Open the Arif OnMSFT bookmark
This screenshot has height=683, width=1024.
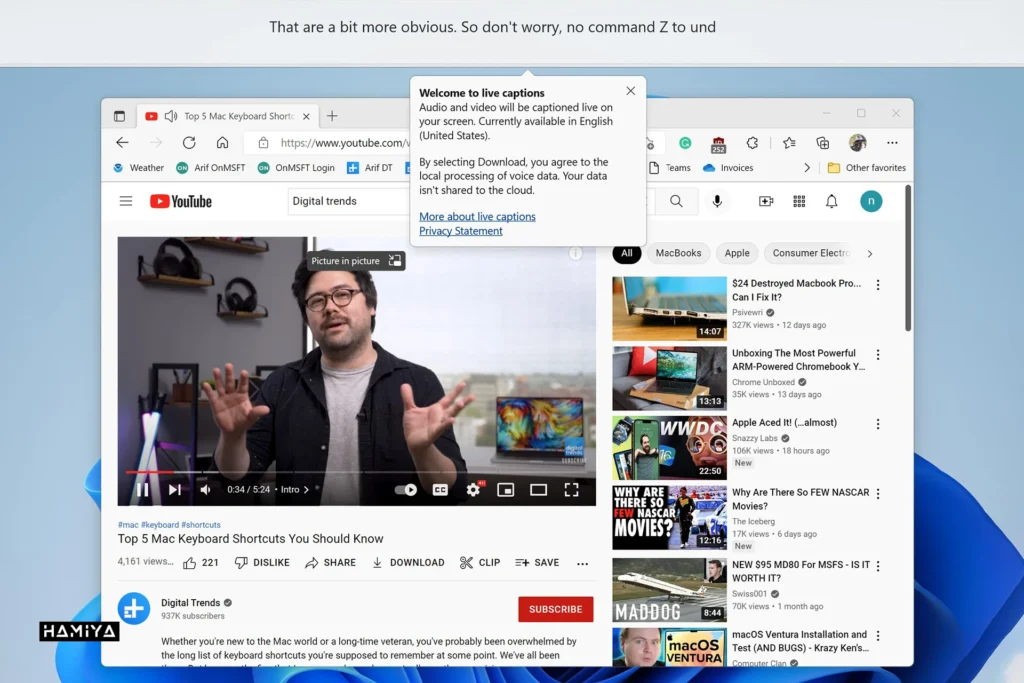(211, 168)
